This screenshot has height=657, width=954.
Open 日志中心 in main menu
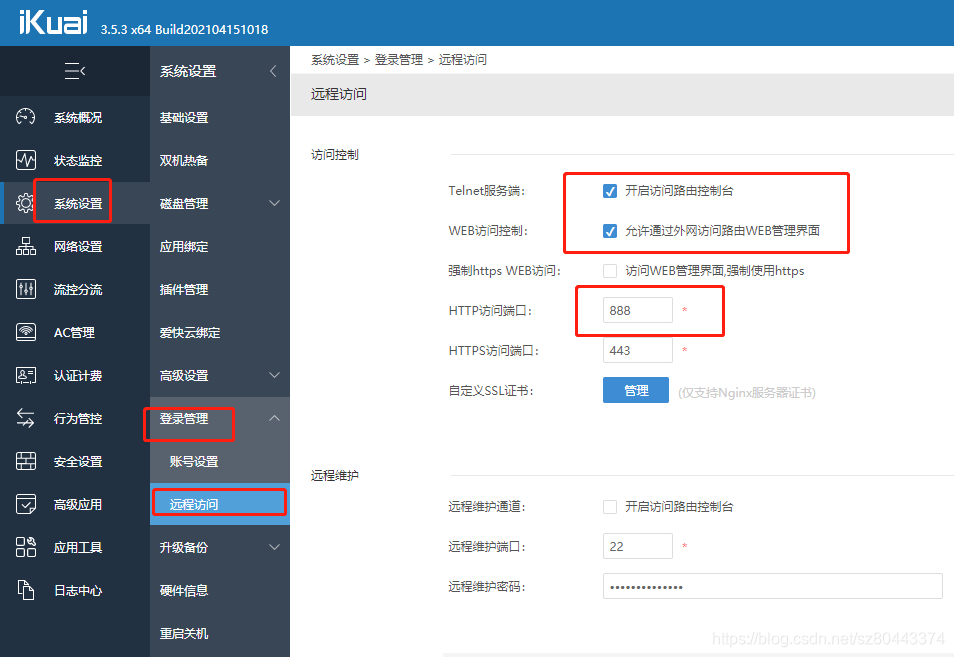tap(78, 591)
